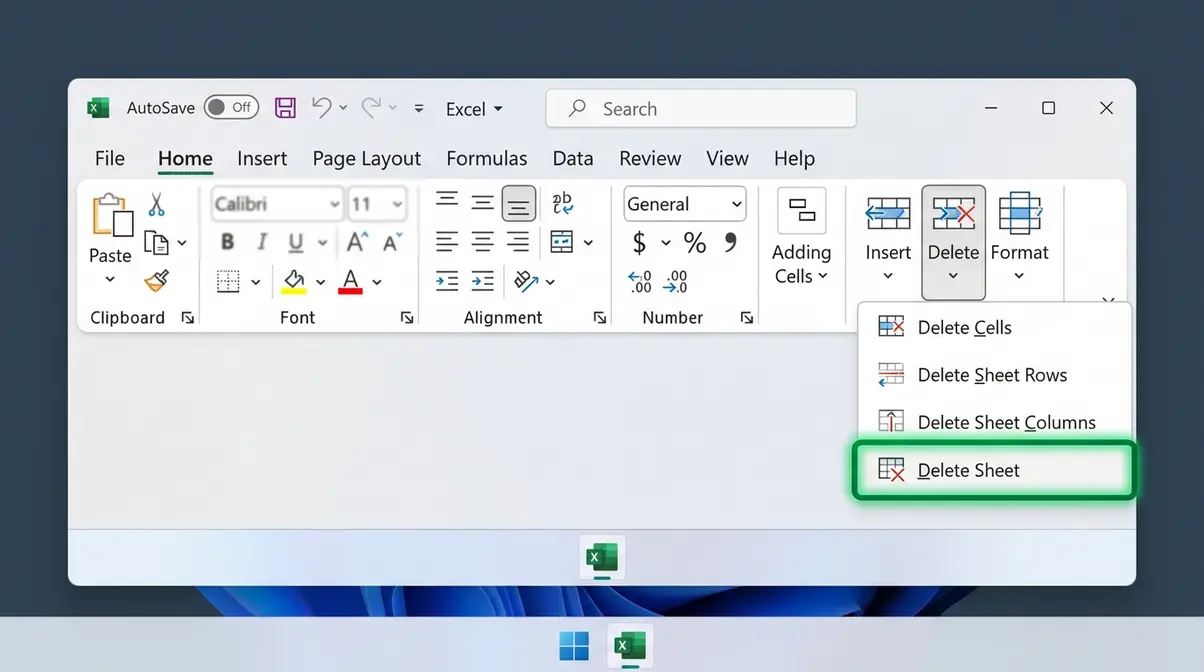Click the Borders icon
The height and width of the screenshot is (672, 1204).
coord(229,282)
